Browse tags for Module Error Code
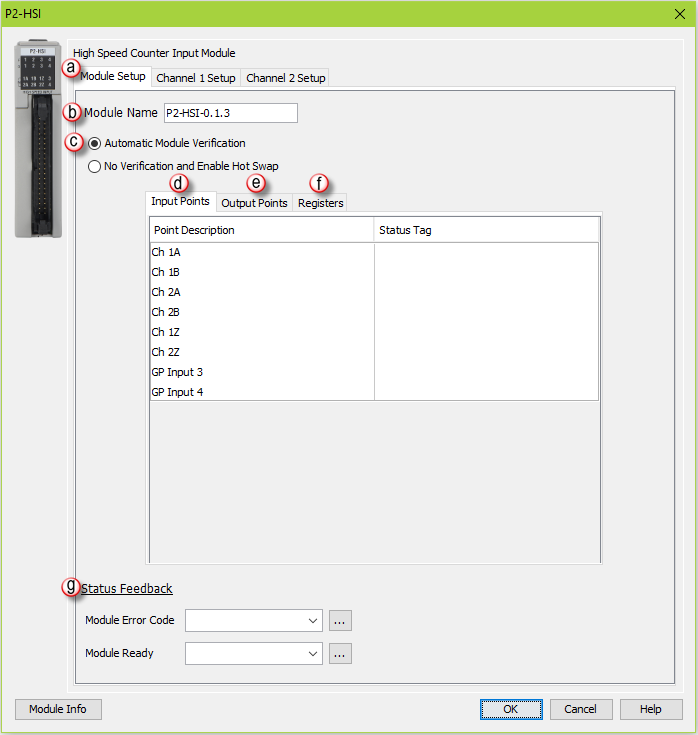Image resolution: width=698 pixels, height=735 pixels. (341, 621)
